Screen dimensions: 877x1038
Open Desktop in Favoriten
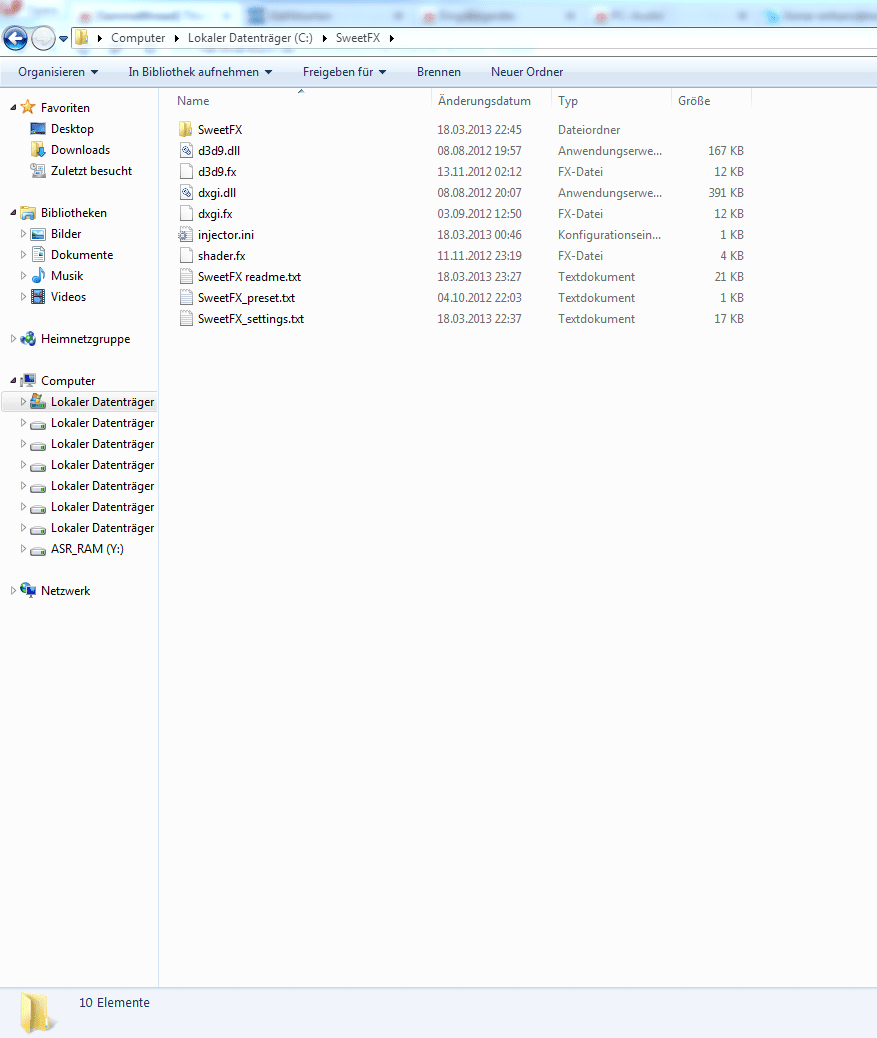point(72,128)
